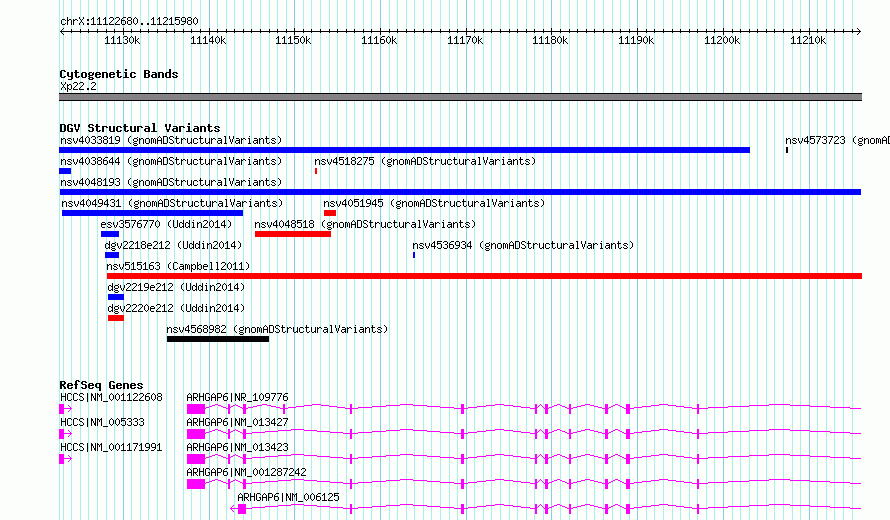Click the HCCS NM_001171991 arrow glyph

tap(65, 459)
